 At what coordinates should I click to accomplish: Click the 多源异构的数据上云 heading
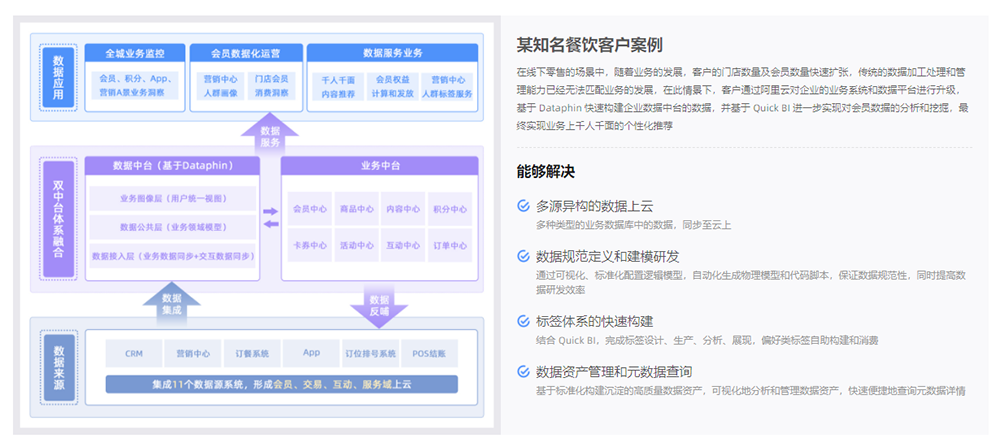point(594,206)
